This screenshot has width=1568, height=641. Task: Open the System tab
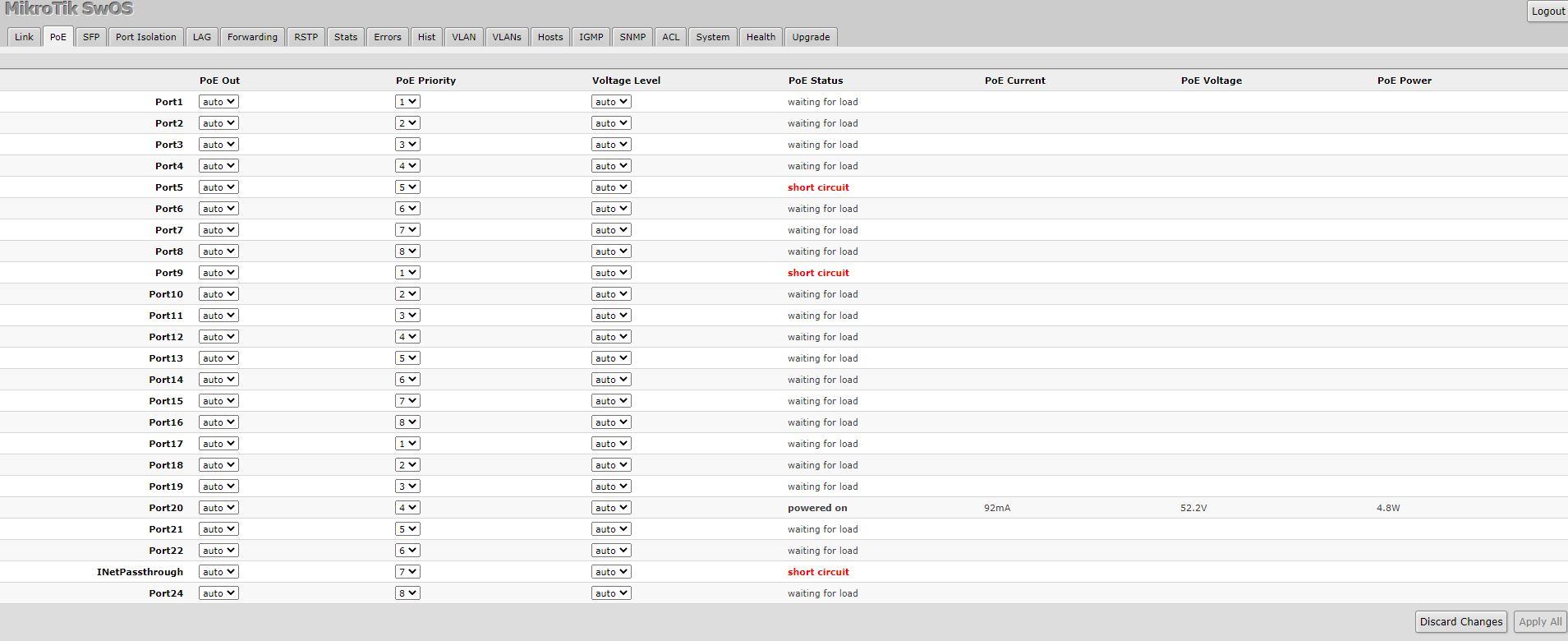point(712,37)
